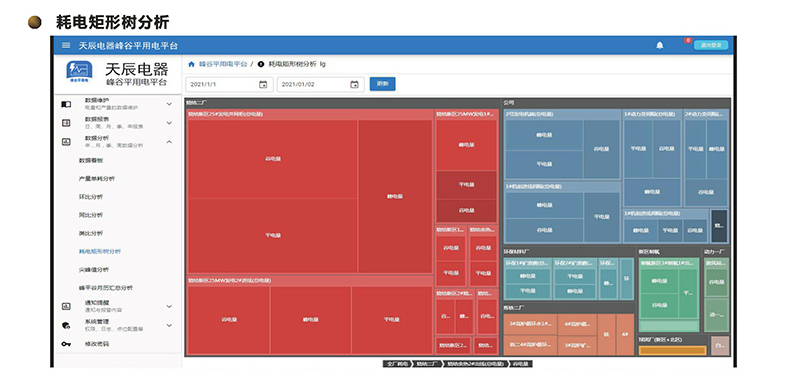
Task: Select the largest red 平电量 treemap cell
Action: click(273, 236)
